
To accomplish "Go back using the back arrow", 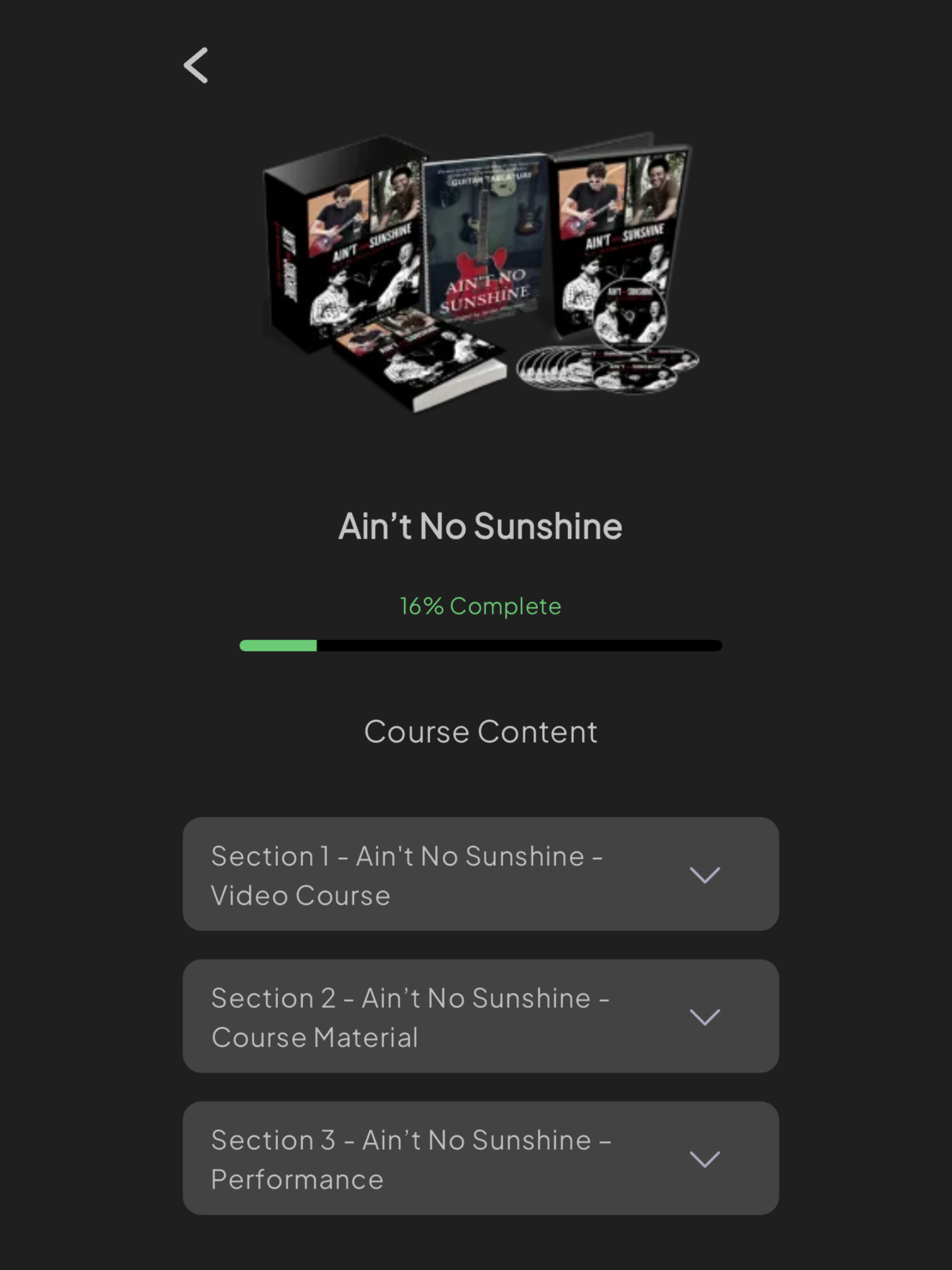I will coord(196,66).
